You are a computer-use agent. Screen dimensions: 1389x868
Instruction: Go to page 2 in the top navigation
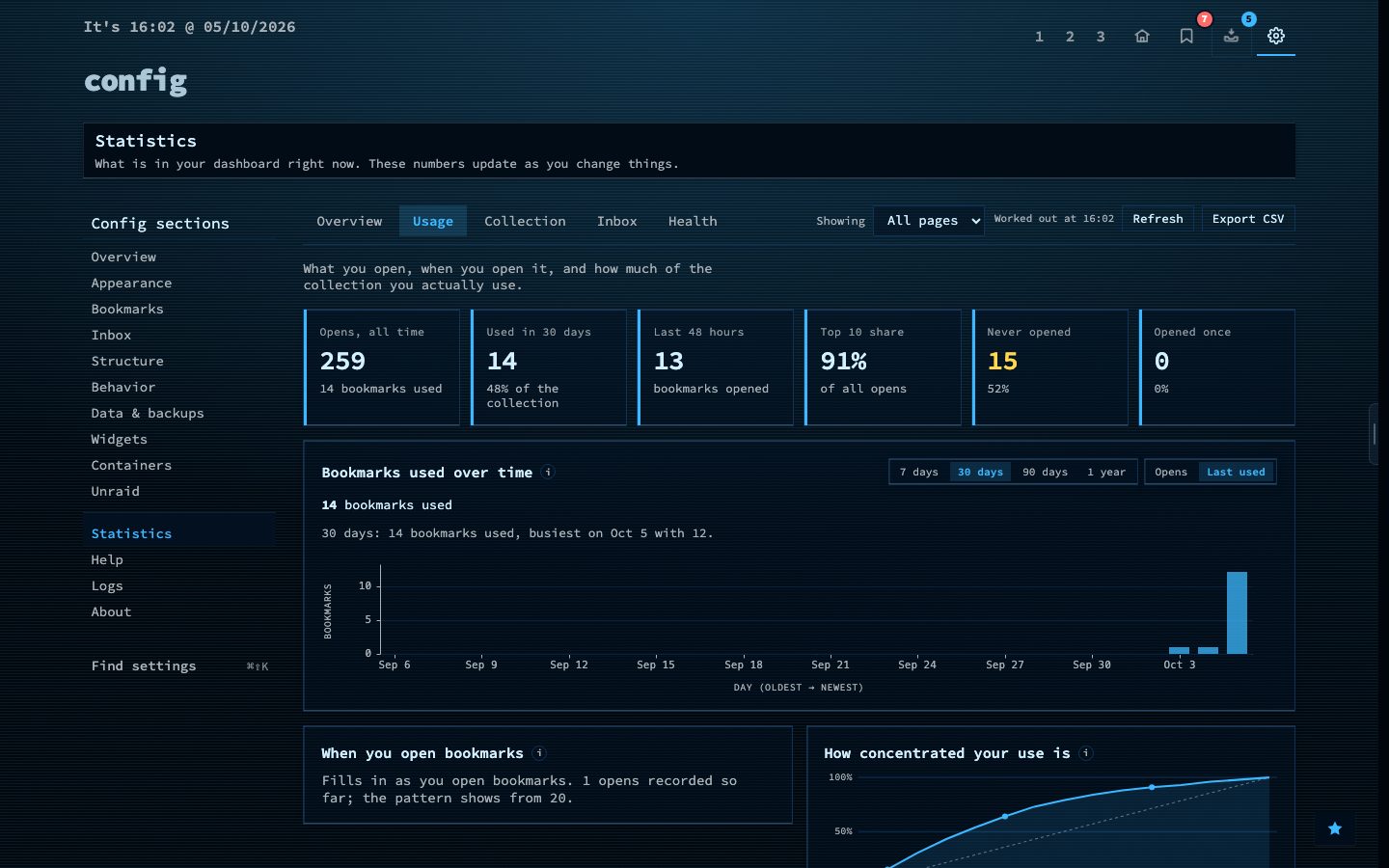coord(1070,37)
